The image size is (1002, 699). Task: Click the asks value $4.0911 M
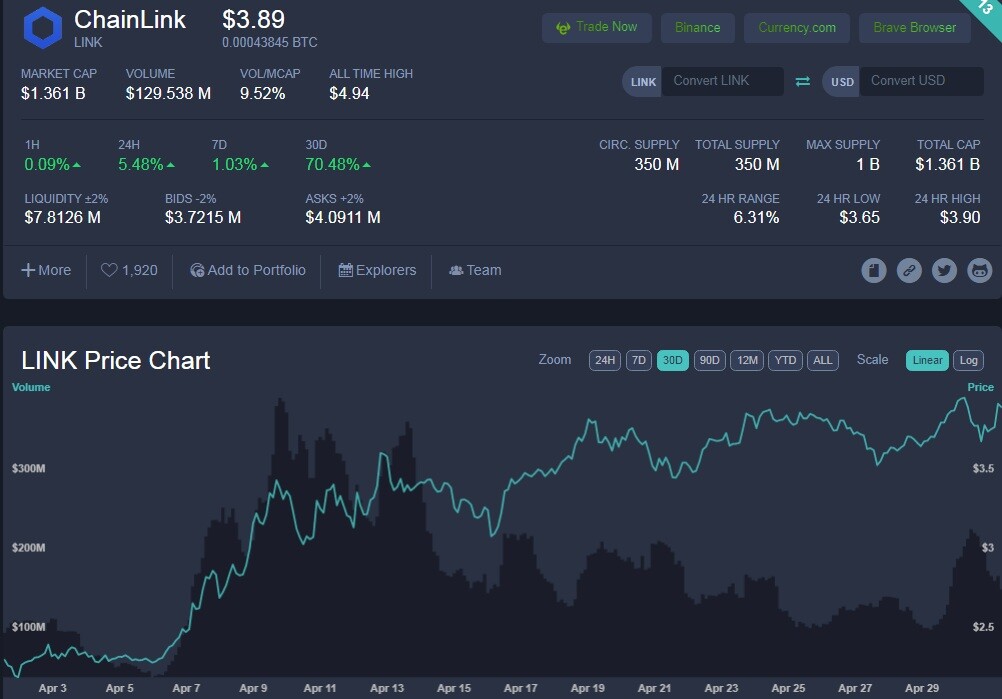[343, 217]
